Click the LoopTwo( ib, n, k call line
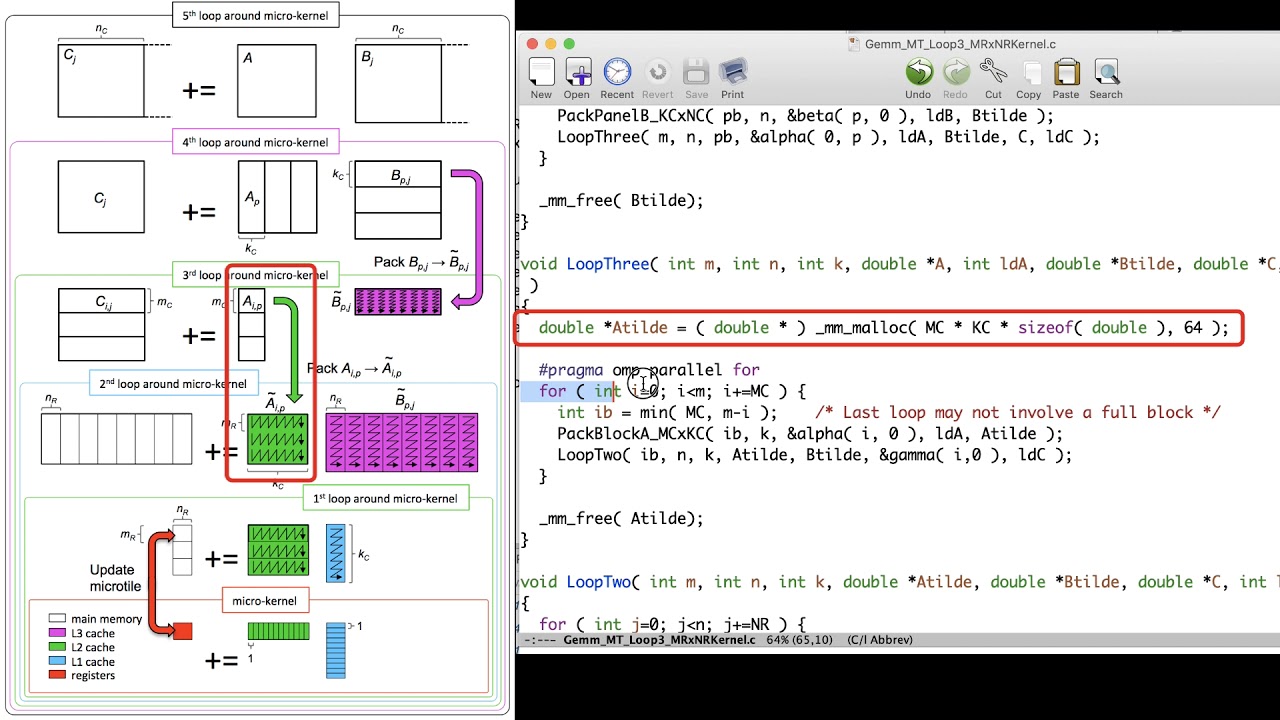The width and height of the screenshot is (1280, 720). pyautogui.click(x=814, y=454)
